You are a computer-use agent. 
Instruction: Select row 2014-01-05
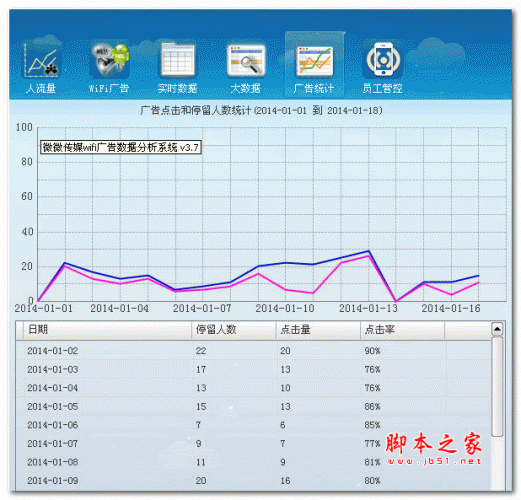(253, 406)
